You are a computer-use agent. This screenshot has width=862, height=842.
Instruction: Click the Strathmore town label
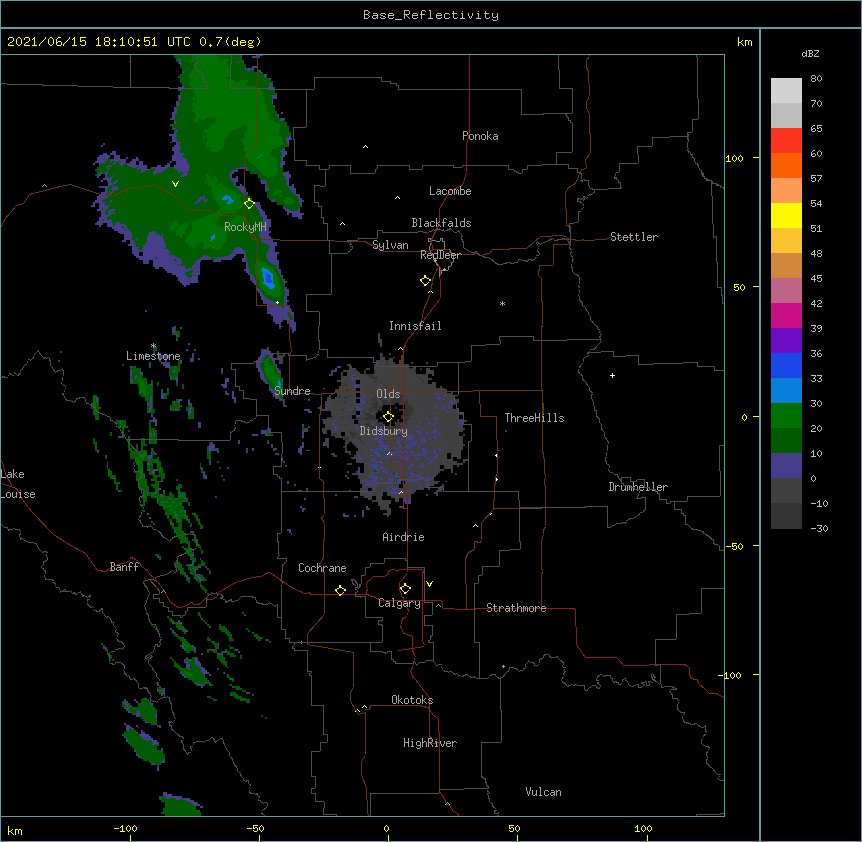point(516,608)
